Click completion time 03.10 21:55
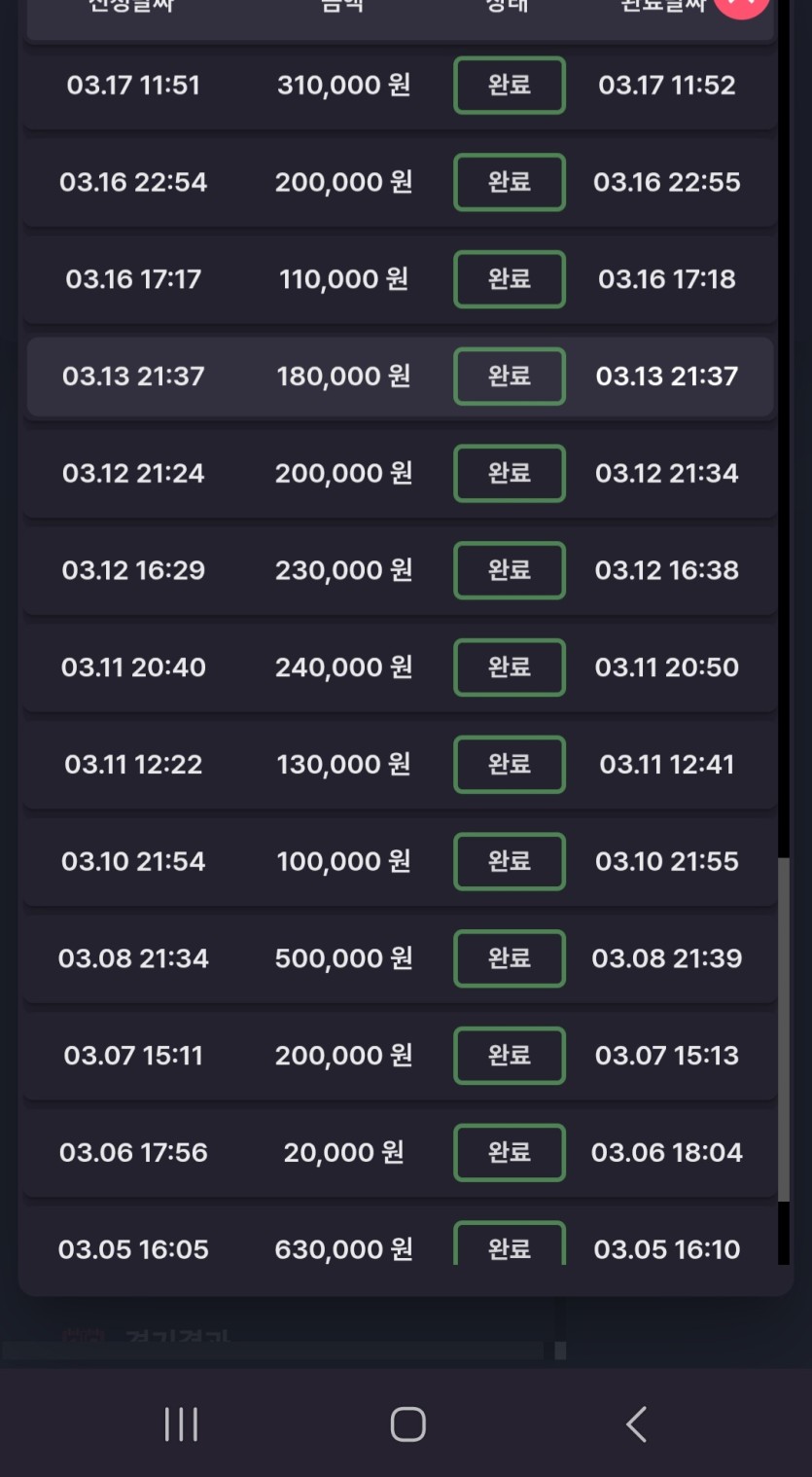 (667, 861)
